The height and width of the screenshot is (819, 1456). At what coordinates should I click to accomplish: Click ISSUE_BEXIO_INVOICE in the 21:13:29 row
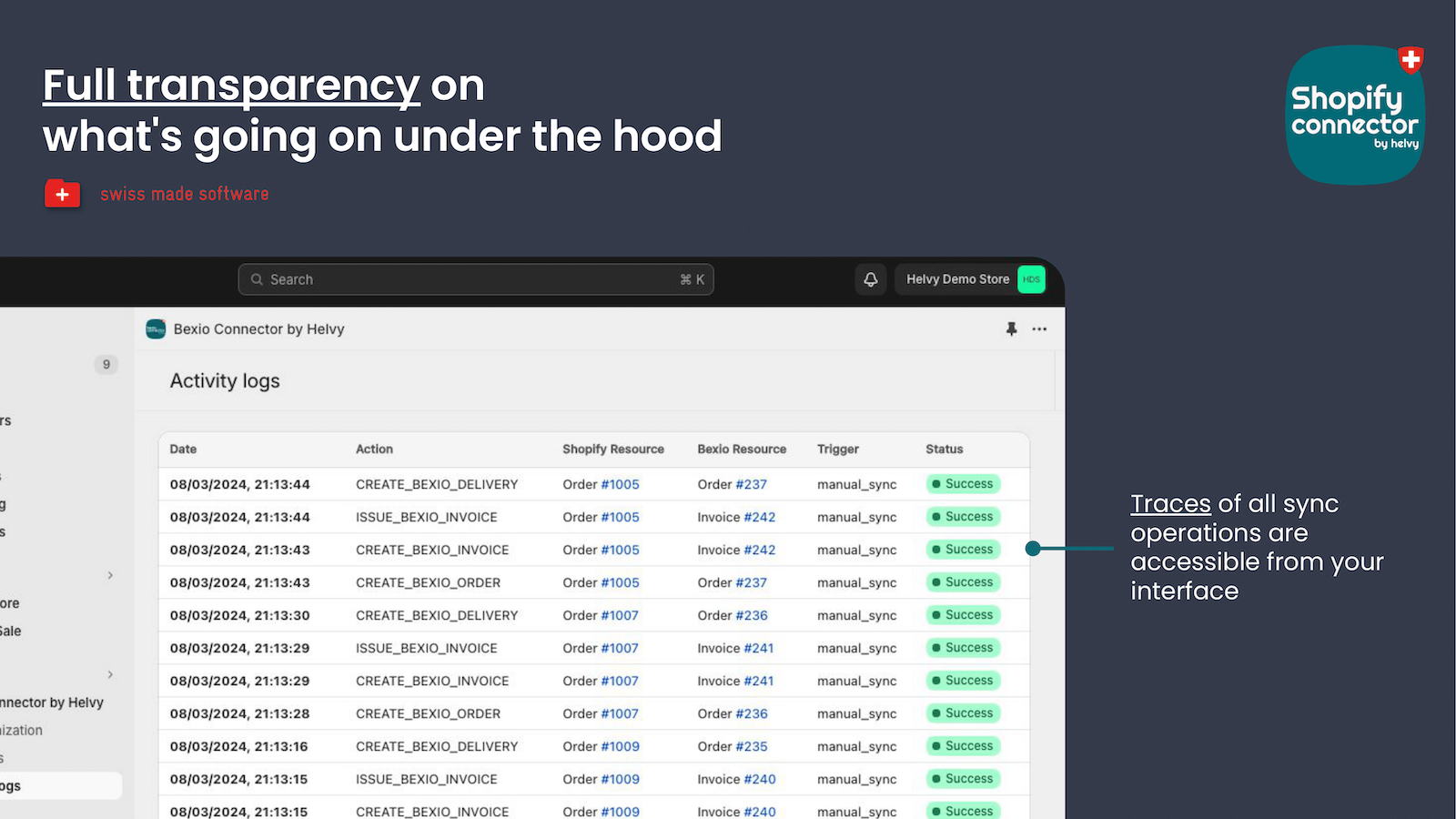point(427,648)
